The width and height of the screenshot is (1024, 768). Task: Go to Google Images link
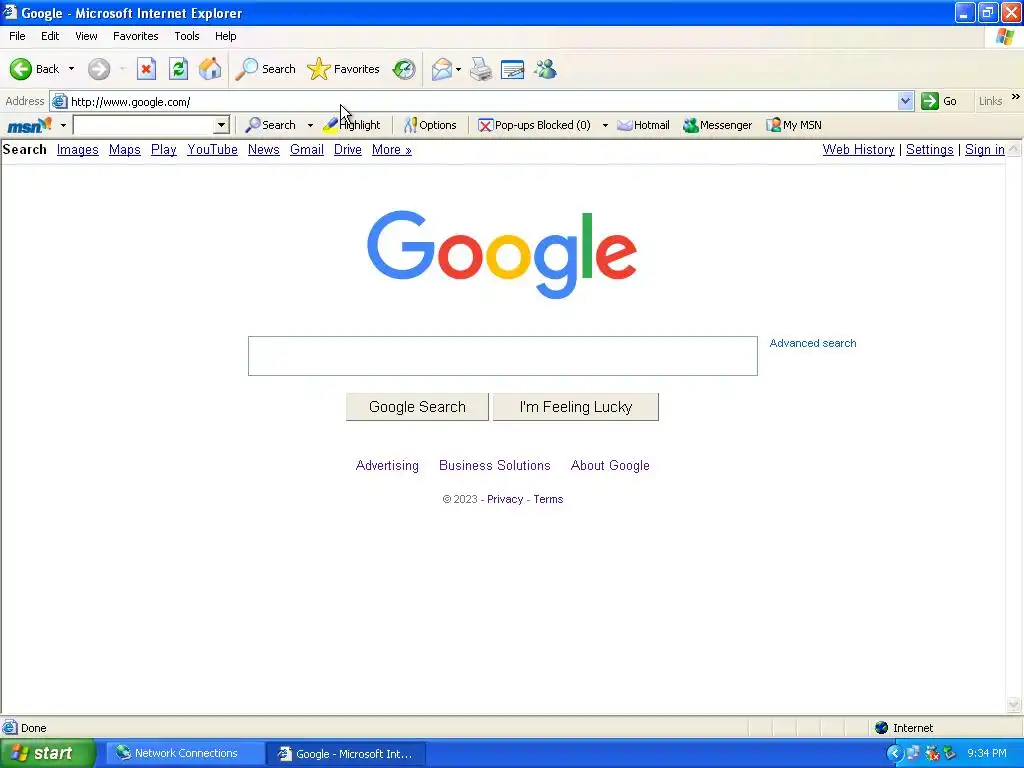coord(78,150)
